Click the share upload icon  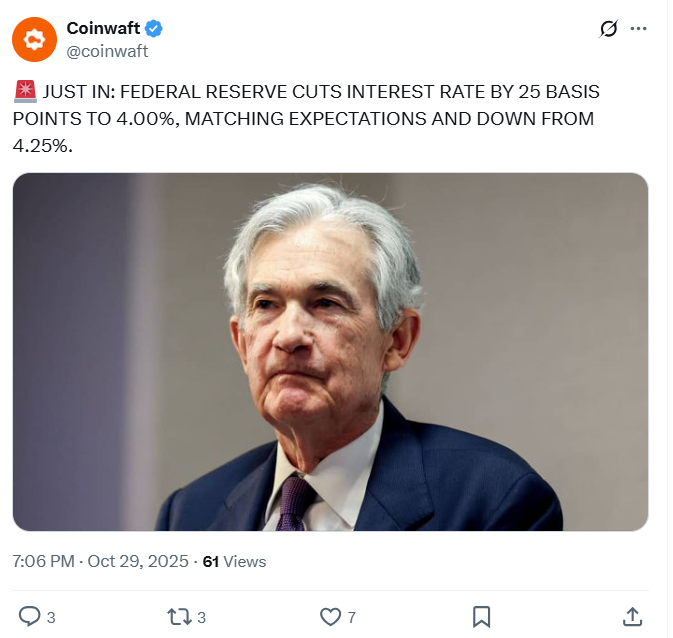point(632,616)
